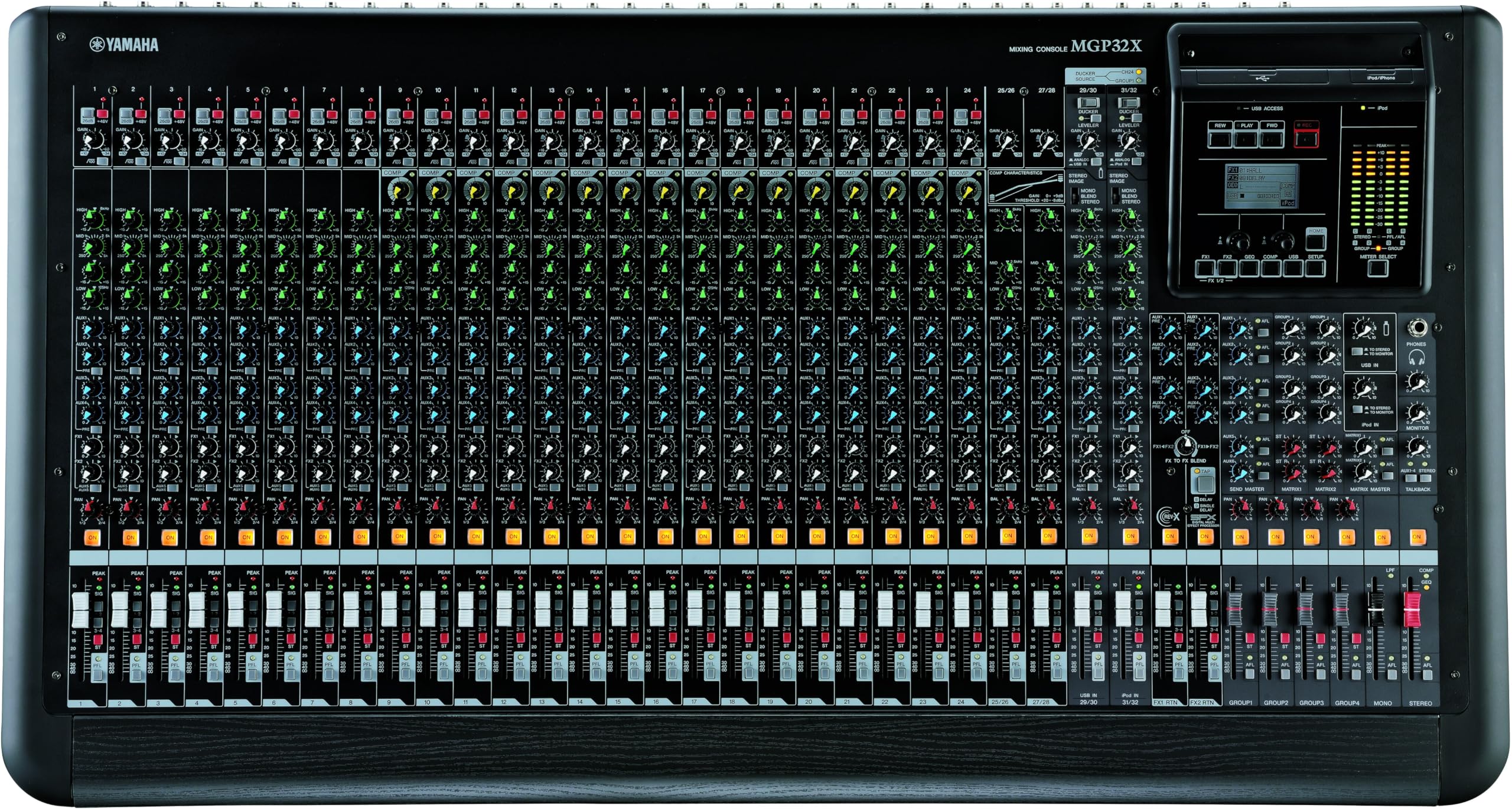Select the GEQ display button
The image size is (1512, 809).
point(1249,269)
